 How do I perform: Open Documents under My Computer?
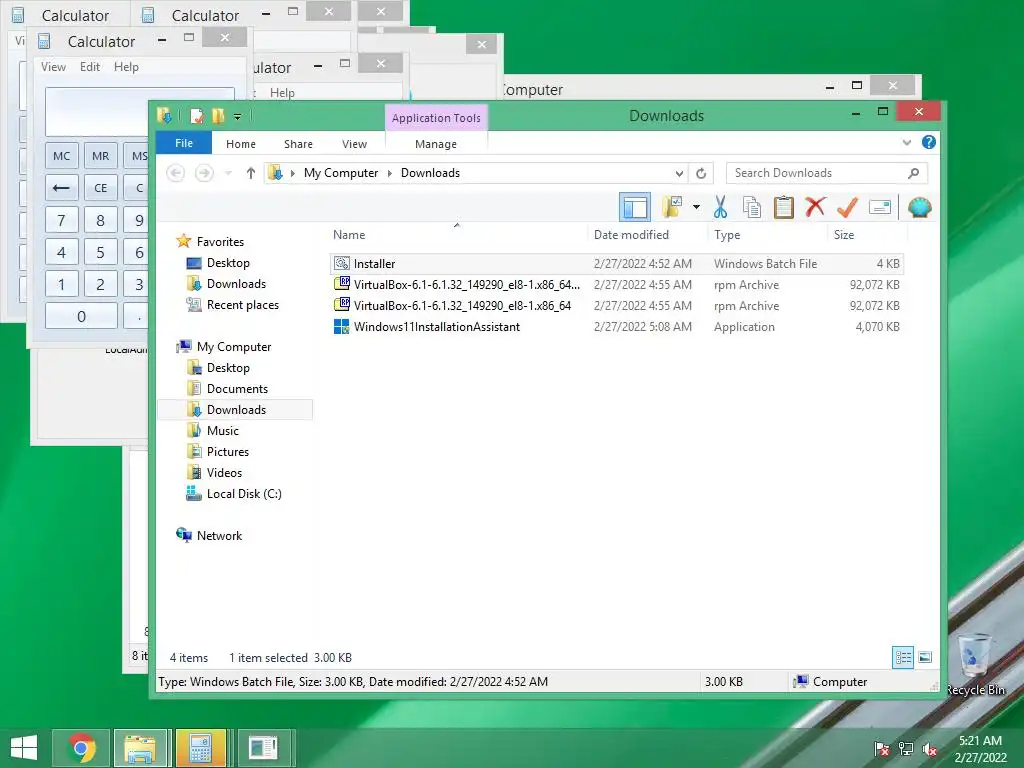[x=237, y=389]
